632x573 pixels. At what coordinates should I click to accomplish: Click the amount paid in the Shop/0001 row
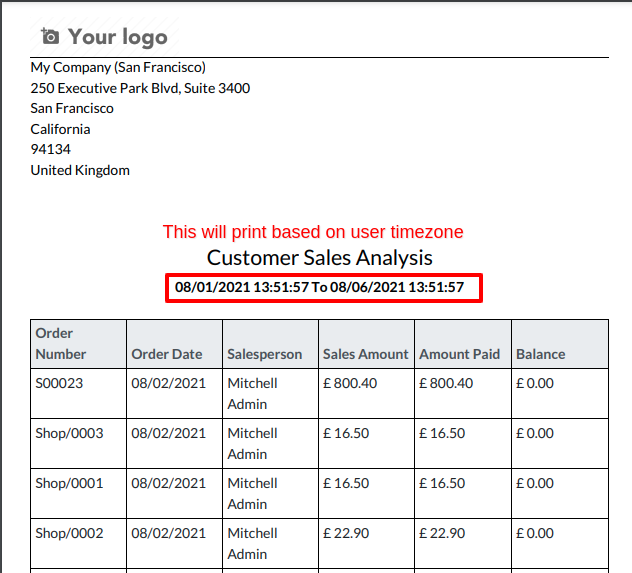point(442,483)
